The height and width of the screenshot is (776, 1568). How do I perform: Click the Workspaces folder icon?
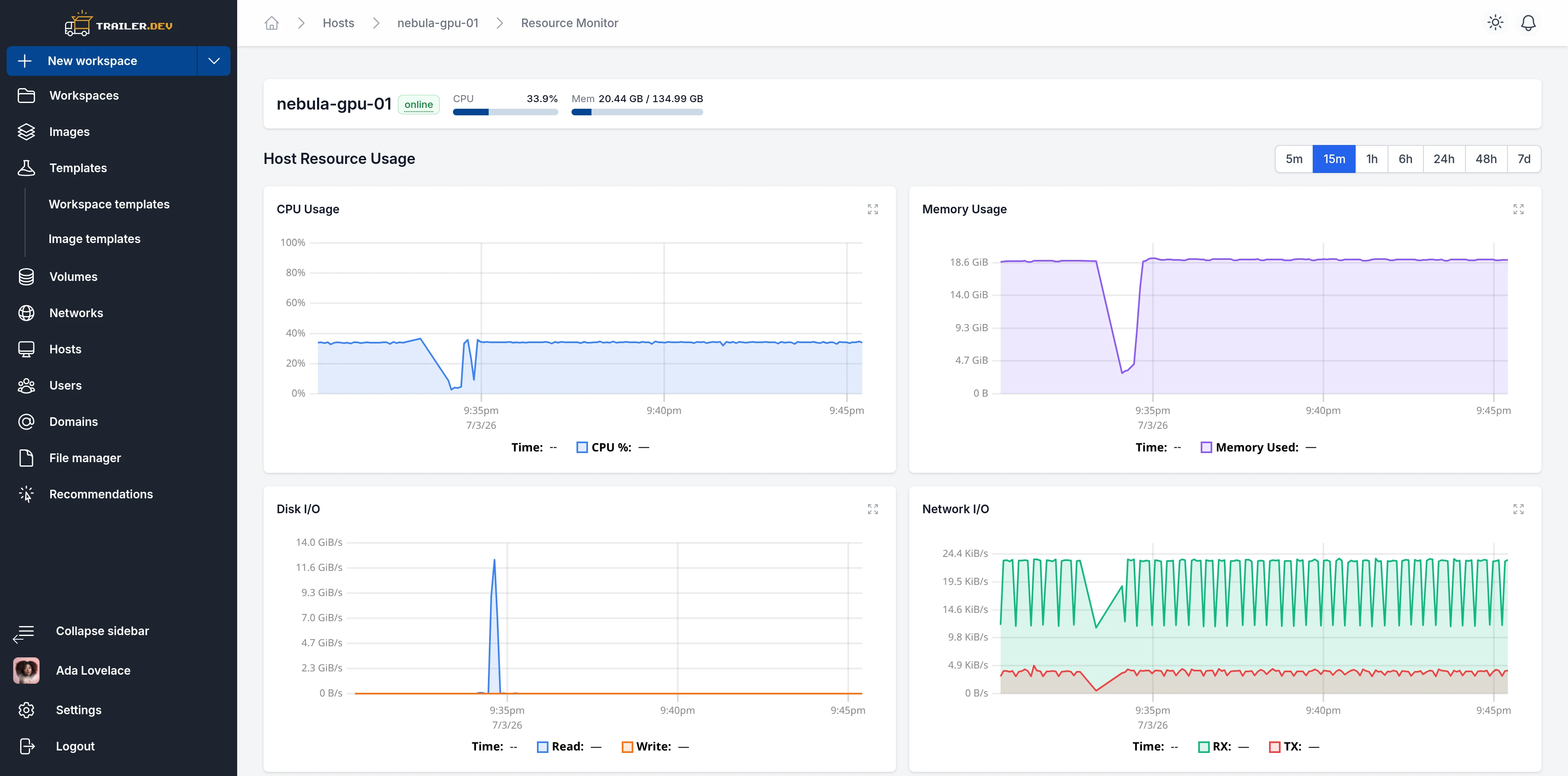[x=26, y=96]
